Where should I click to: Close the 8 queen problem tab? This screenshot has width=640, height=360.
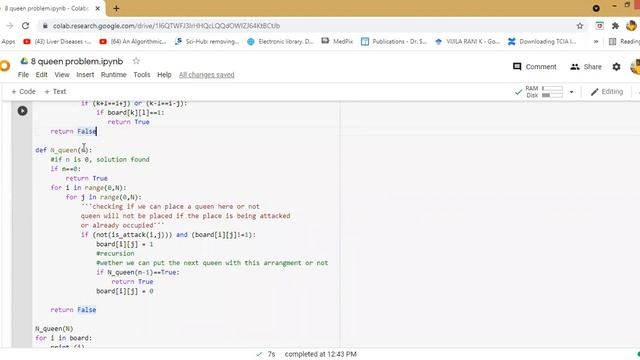click(x=98, y=8)
